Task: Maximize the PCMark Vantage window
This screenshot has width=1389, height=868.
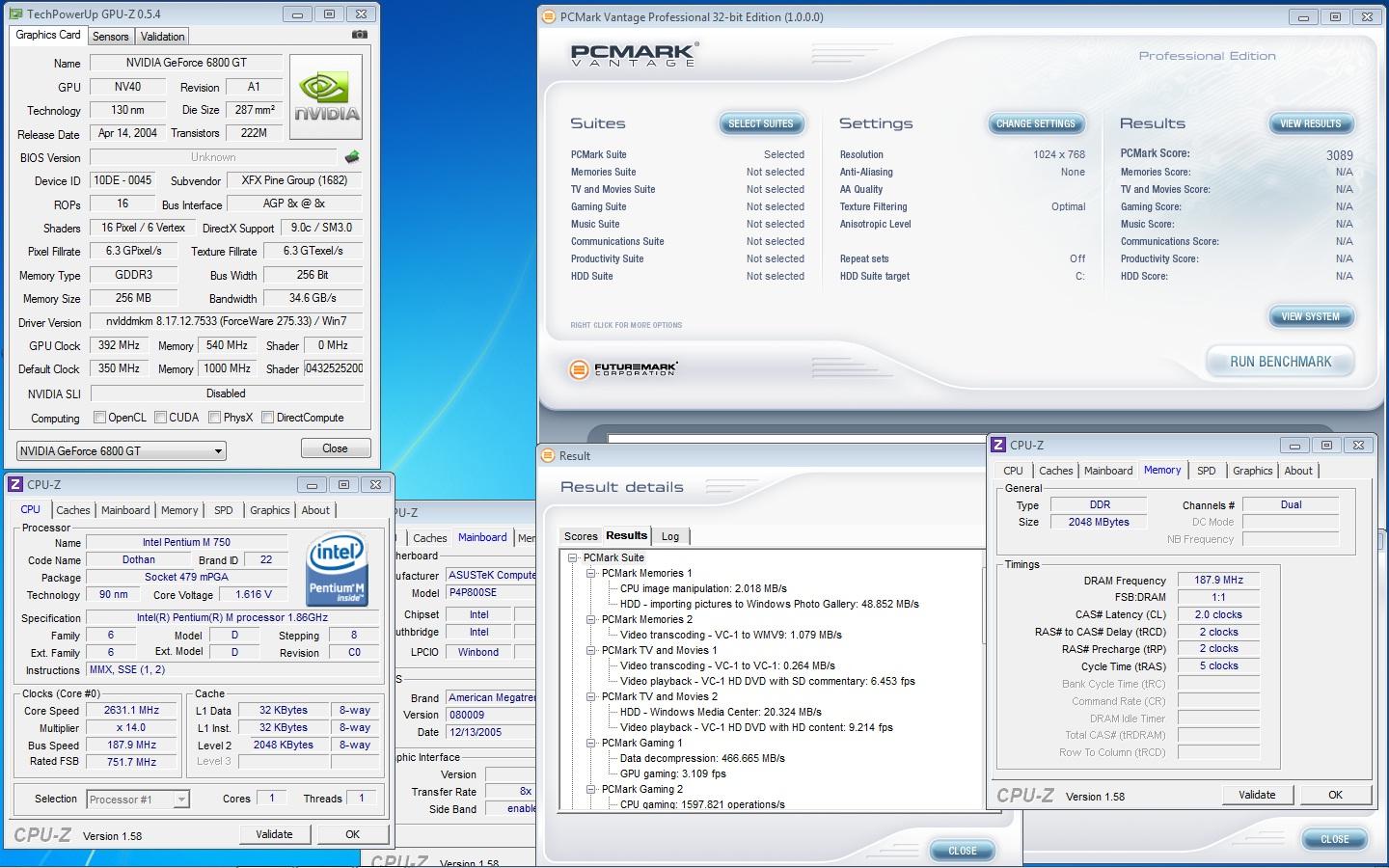Action: tap(1335, 16)
